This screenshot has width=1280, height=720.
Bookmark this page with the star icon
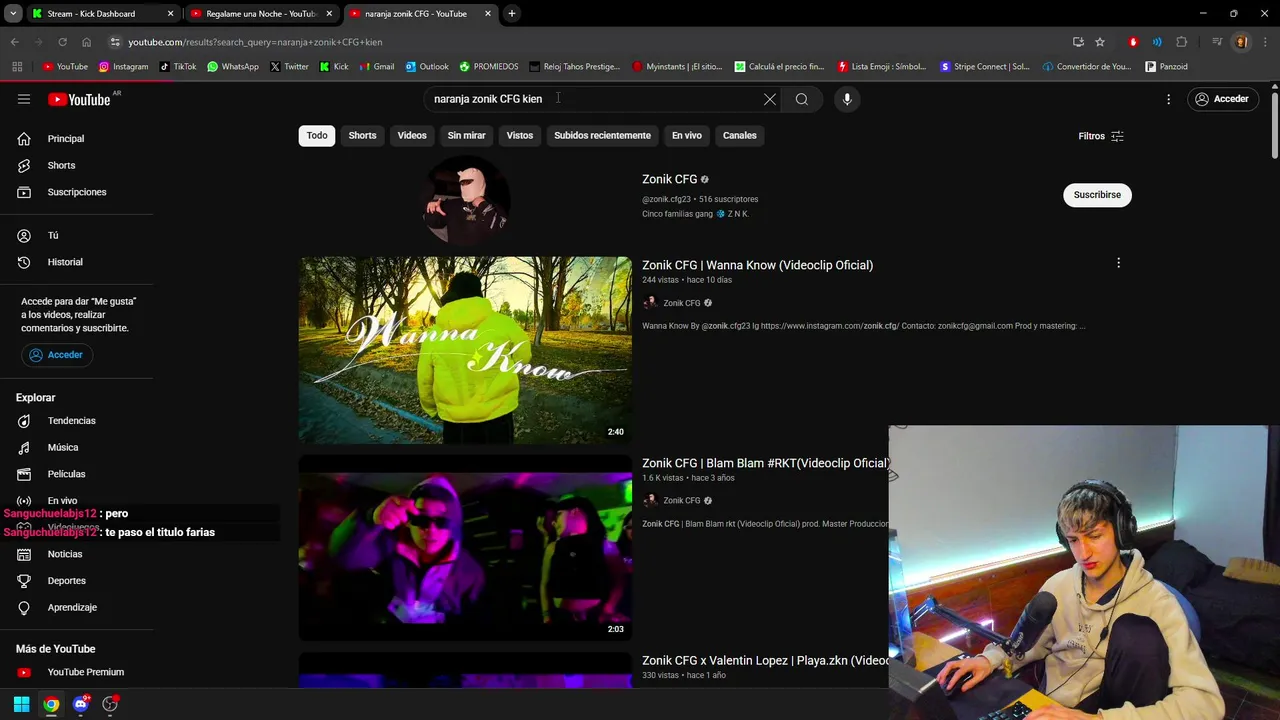tap(1100, 42)
